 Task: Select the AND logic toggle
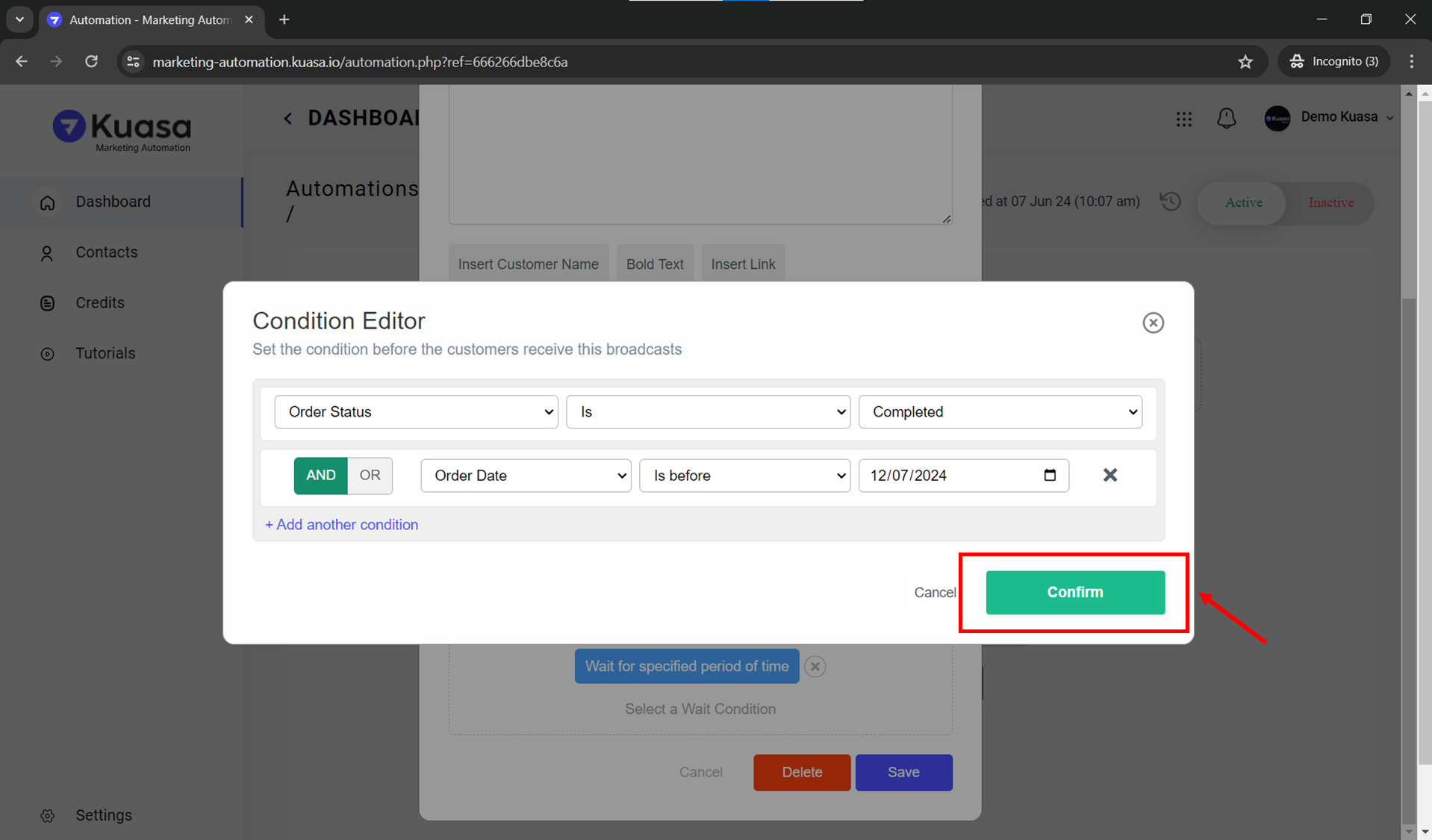320,476
